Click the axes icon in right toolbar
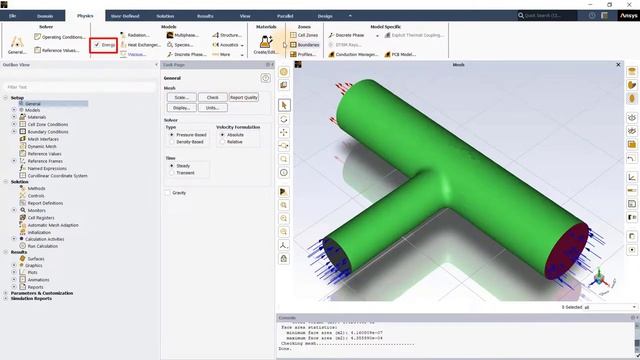 pos(632,177)
